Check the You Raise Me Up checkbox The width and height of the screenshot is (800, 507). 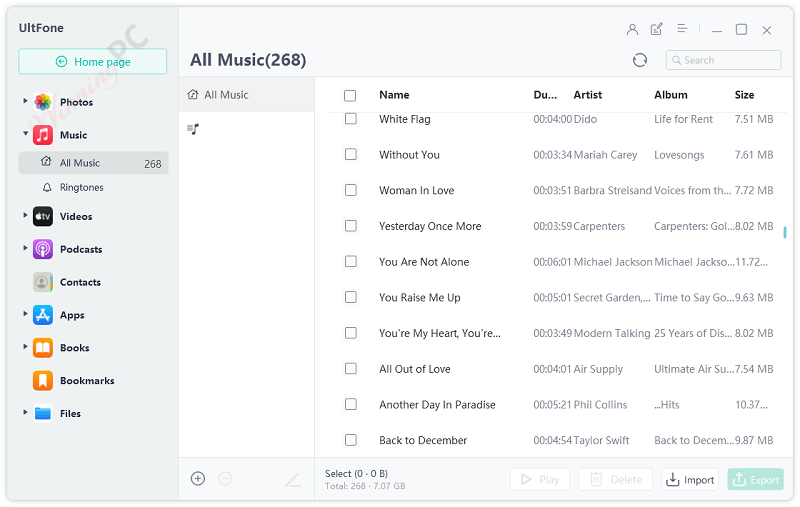[x=351, y=297]
